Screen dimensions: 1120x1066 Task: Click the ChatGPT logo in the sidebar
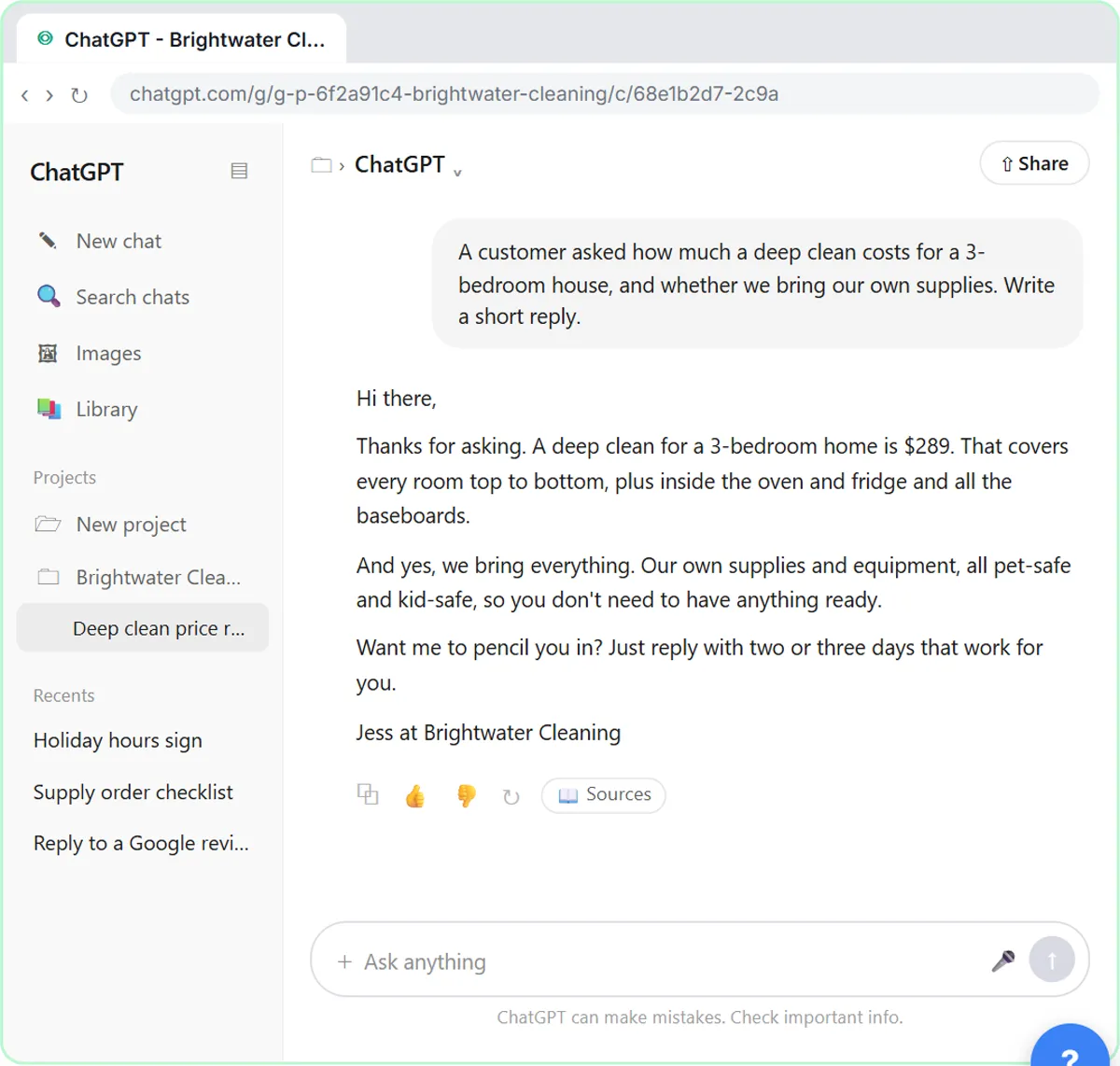77,172
